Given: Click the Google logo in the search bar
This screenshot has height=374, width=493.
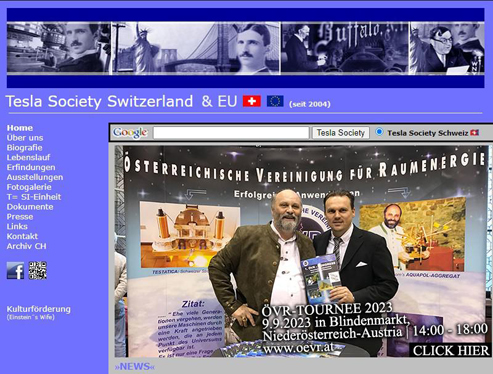Looking at the screenshot, I should 130,133.
